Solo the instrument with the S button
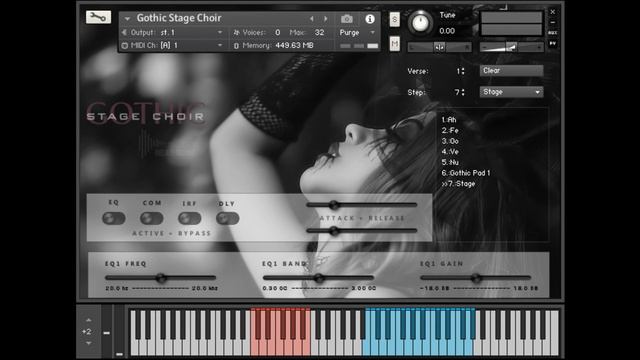 tap(395, 19)
